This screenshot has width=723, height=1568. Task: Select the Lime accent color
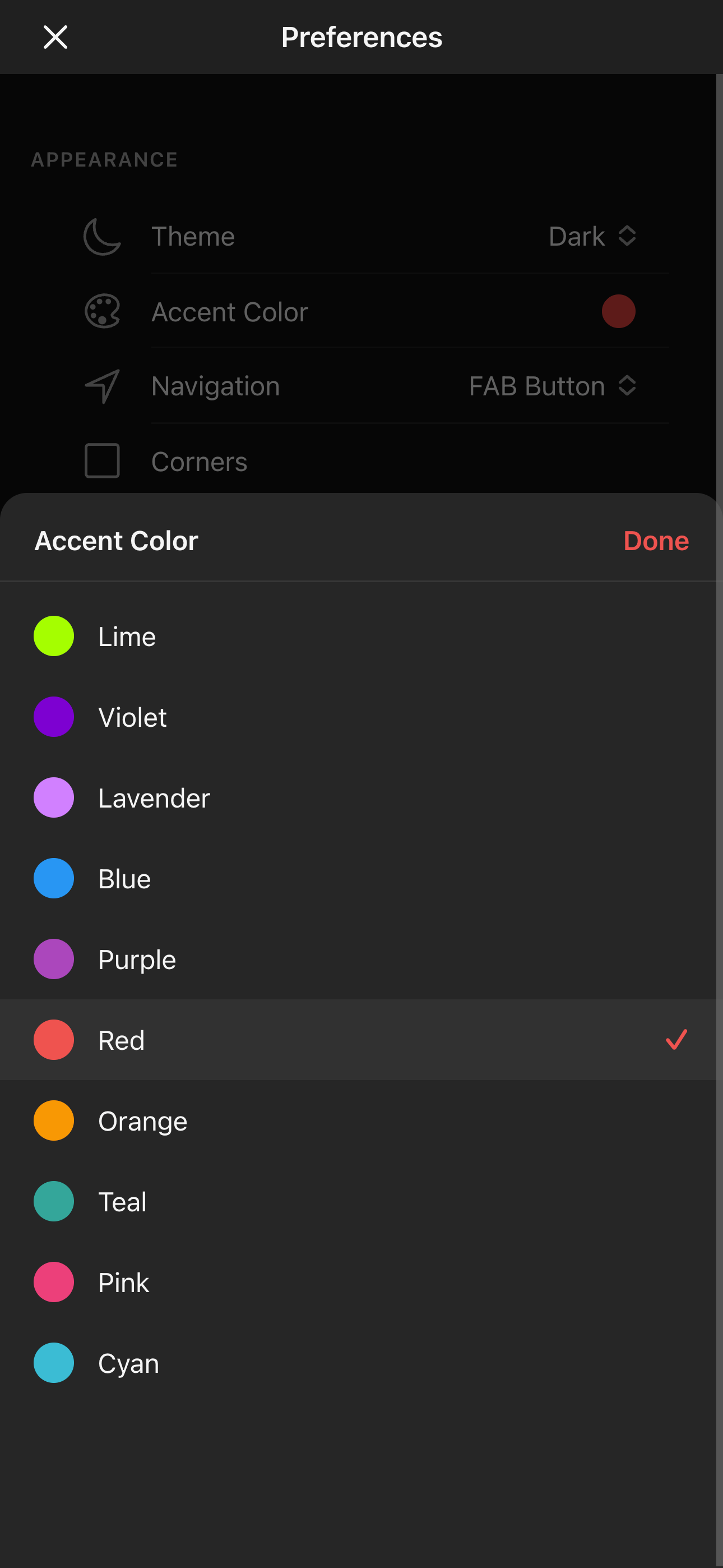pyautogui.click(x=358, y=636)
